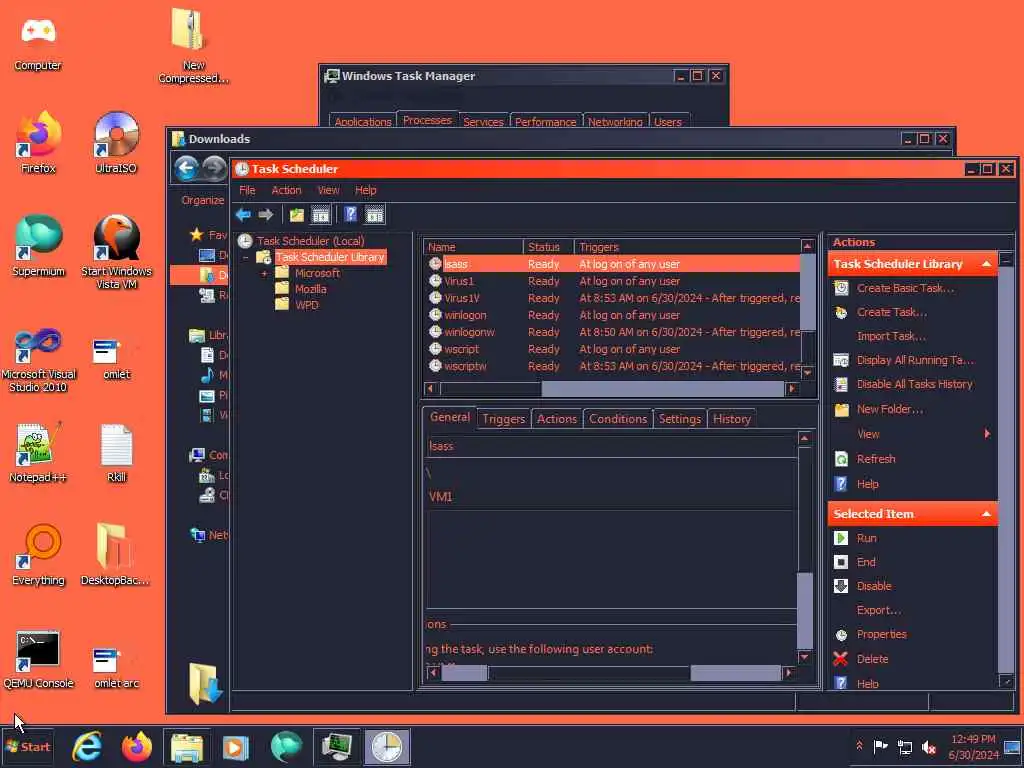Open Services tab in Windows Task Manager

tap(483, 121)
